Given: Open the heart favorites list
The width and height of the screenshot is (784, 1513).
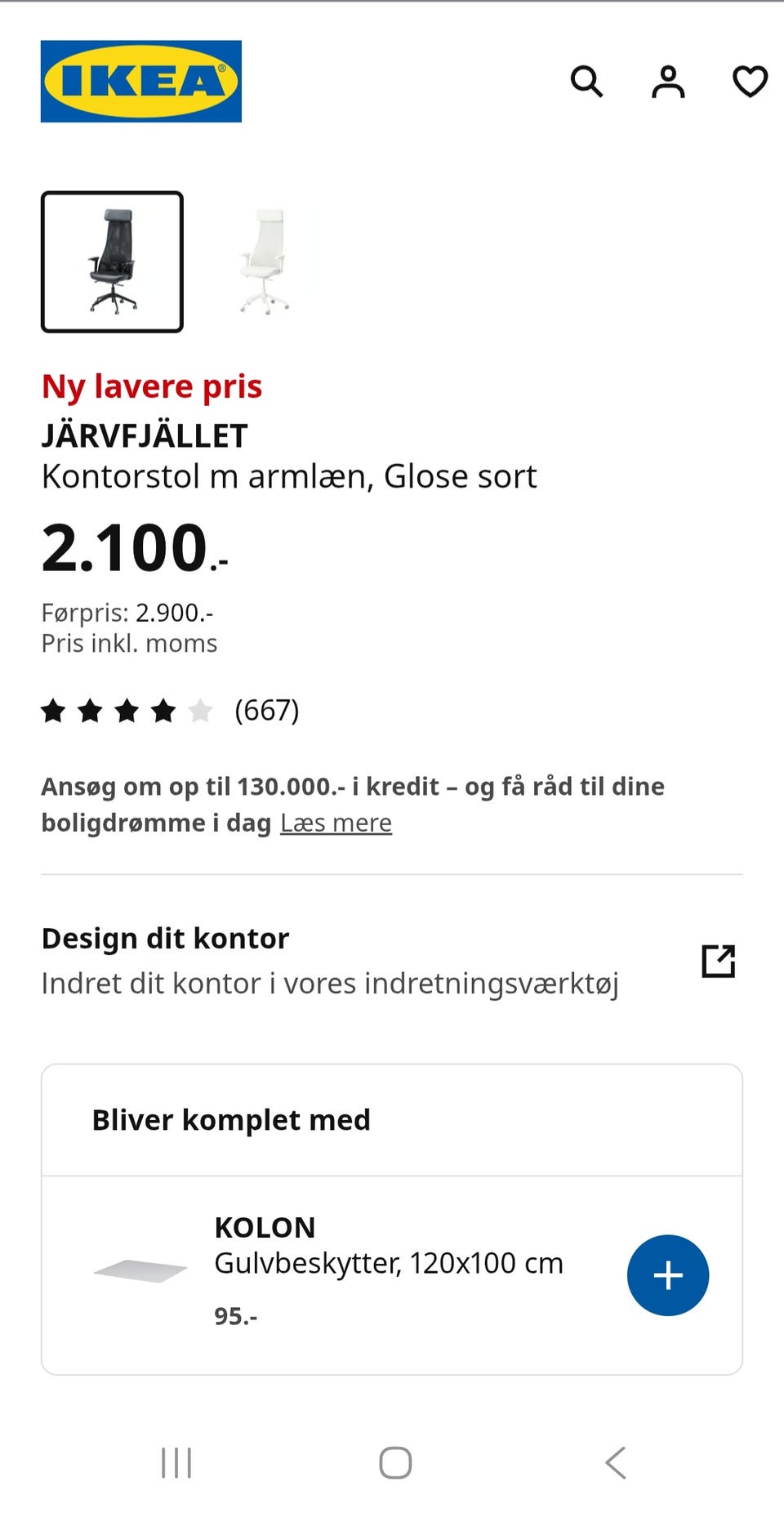Looking at the screenshot, I should coord(750,82).
